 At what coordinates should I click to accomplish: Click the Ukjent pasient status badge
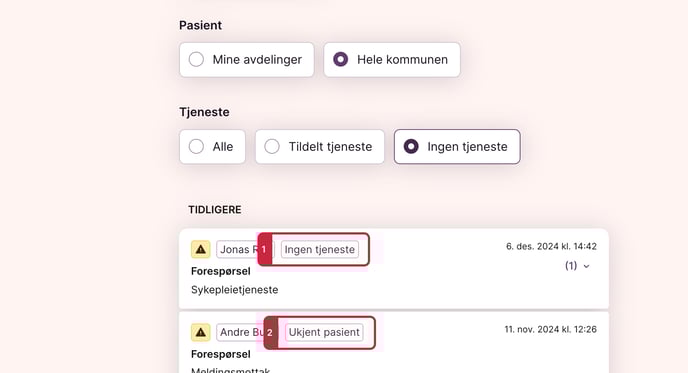pyautogui.click(x=324, y=332)
